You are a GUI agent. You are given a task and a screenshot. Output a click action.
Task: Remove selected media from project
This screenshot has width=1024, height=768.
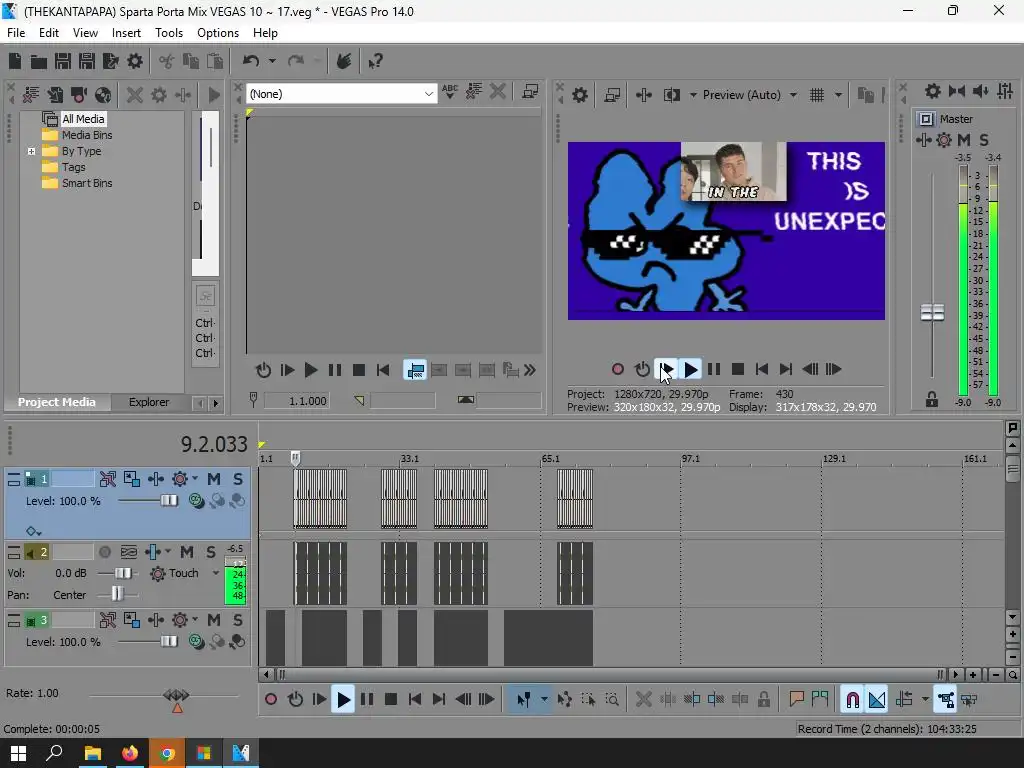coord(135,95)
